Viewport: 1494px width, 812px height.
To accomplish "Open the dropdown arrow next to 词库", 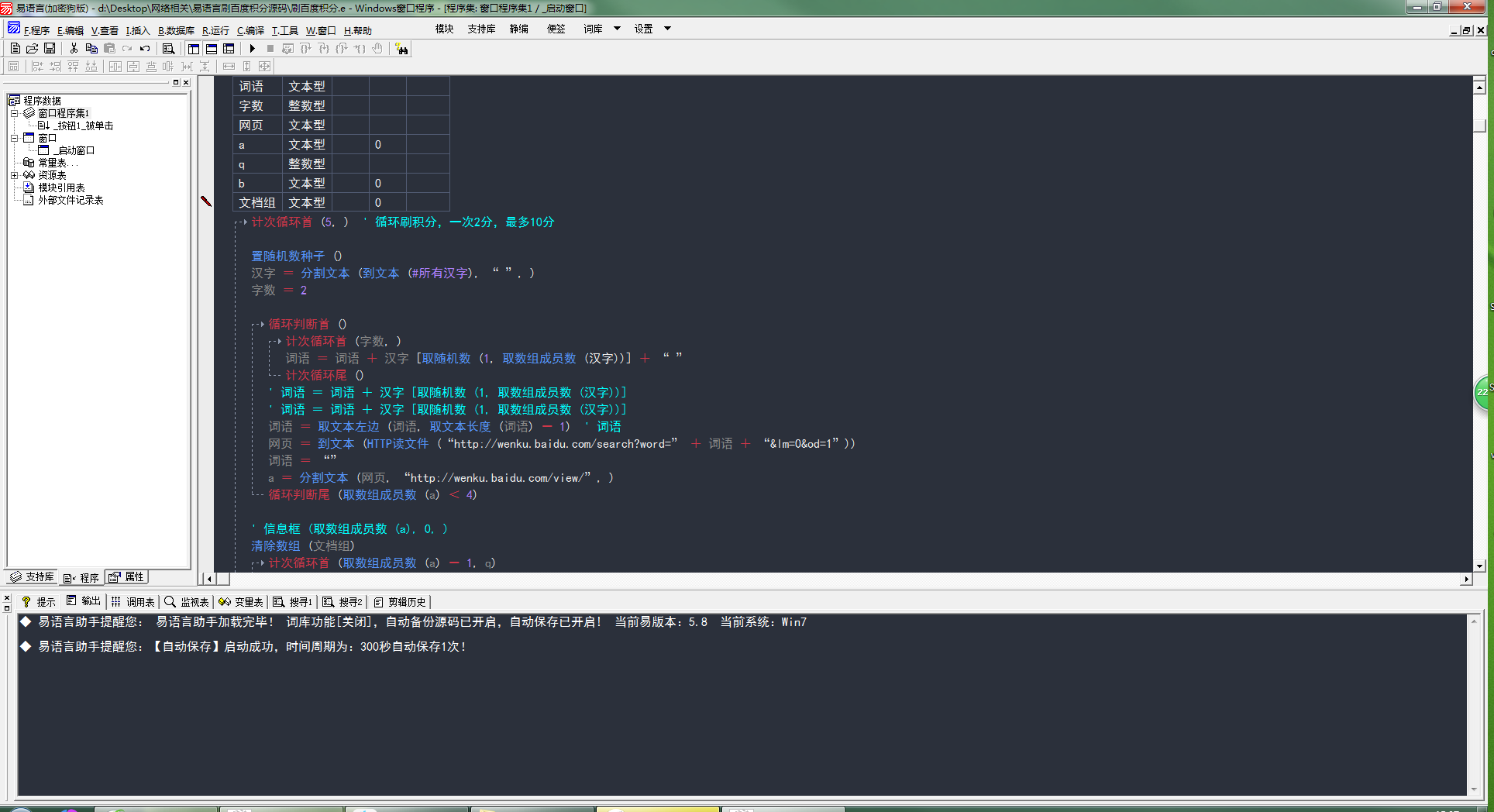I will (x=617, y=29).
